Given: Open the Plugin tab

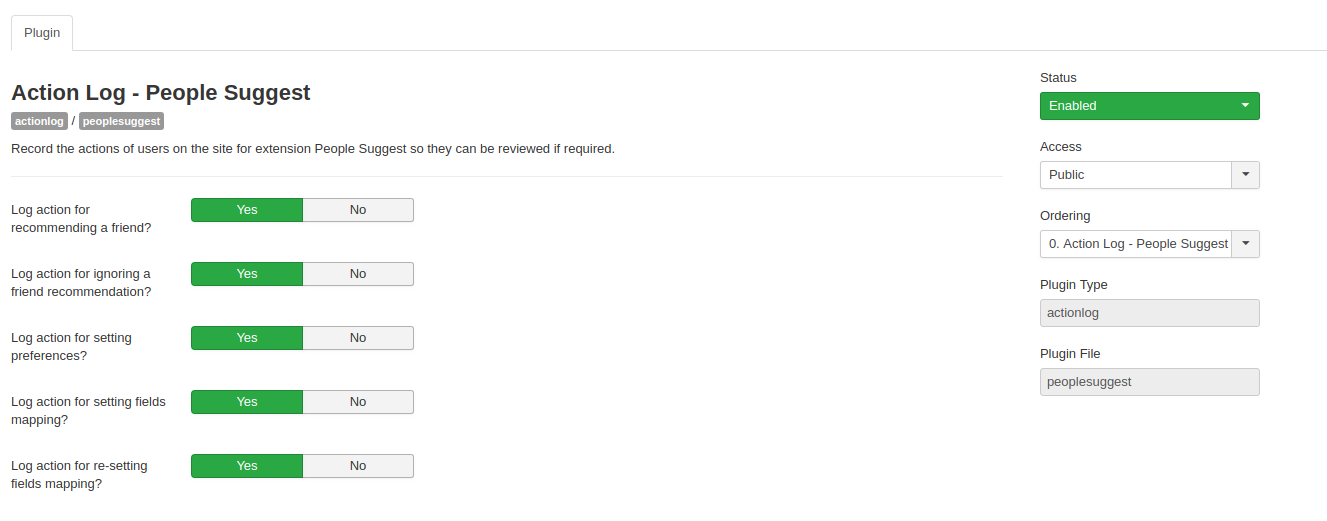Looking at the screenshot, I should click(x=42, y=33).
